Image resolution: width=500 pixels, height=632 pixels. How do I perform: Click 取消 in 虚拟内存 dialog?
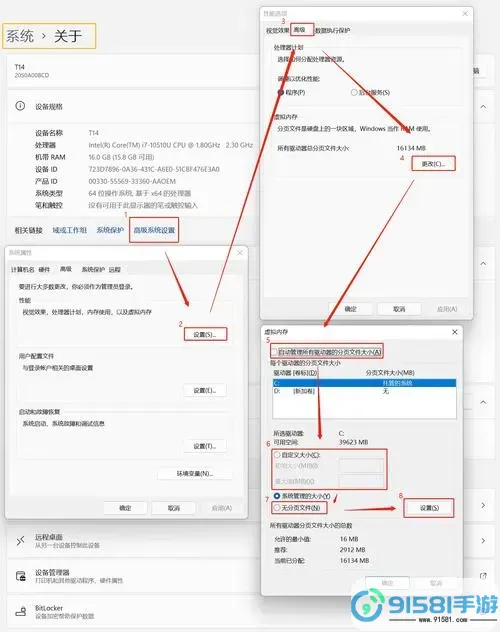436,583
